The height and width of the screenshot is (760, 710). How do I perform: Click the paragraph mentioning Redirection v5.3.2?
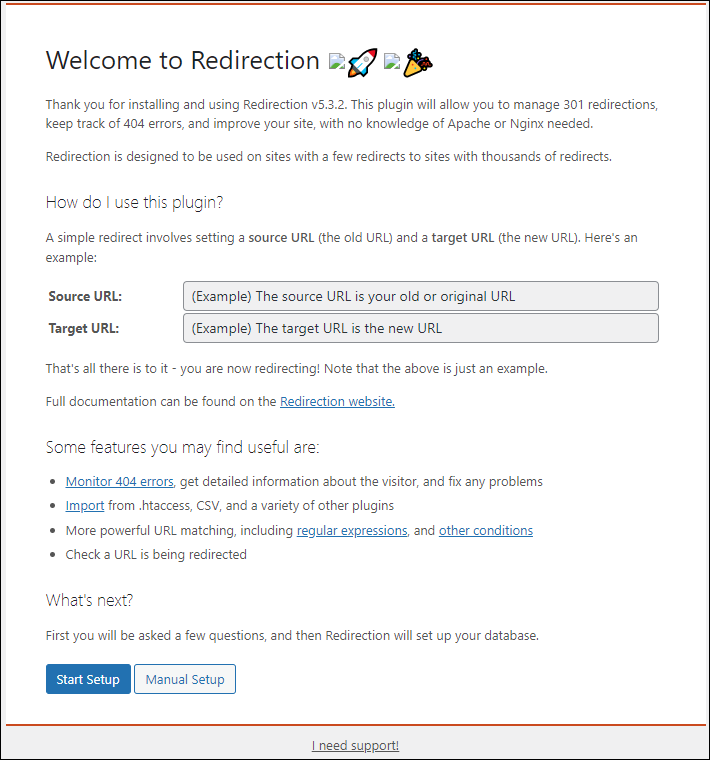coord(352,114)
